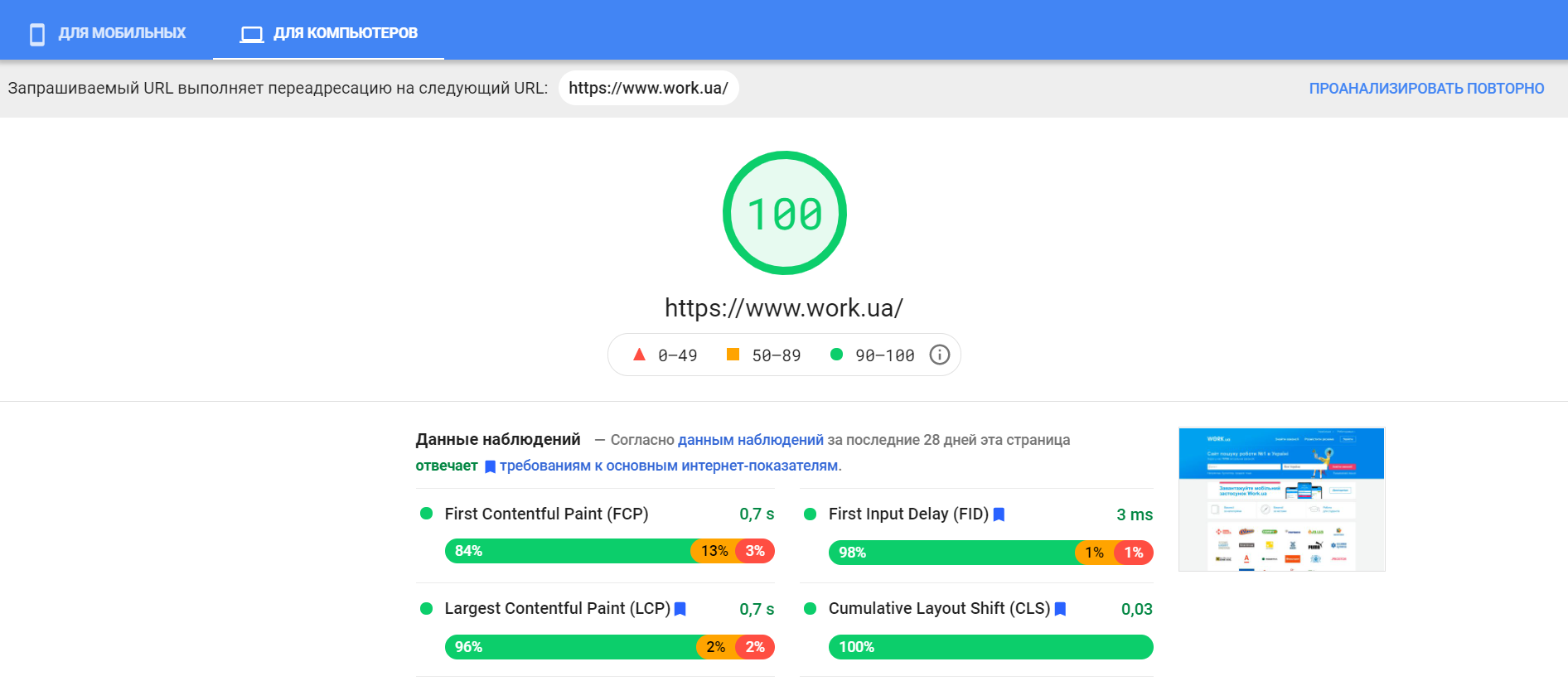Click the redirect URL https://www.work.ua/ chip

click(648, 88)
